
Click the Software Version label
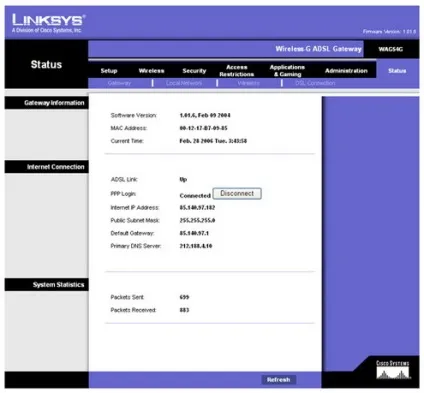point(134,115)
